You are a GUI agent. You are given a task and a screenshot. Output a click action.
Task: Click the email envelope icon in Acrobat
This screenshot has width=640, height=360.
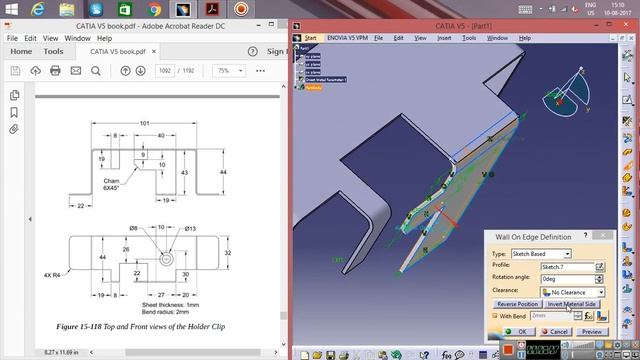(x=76, y=71)
